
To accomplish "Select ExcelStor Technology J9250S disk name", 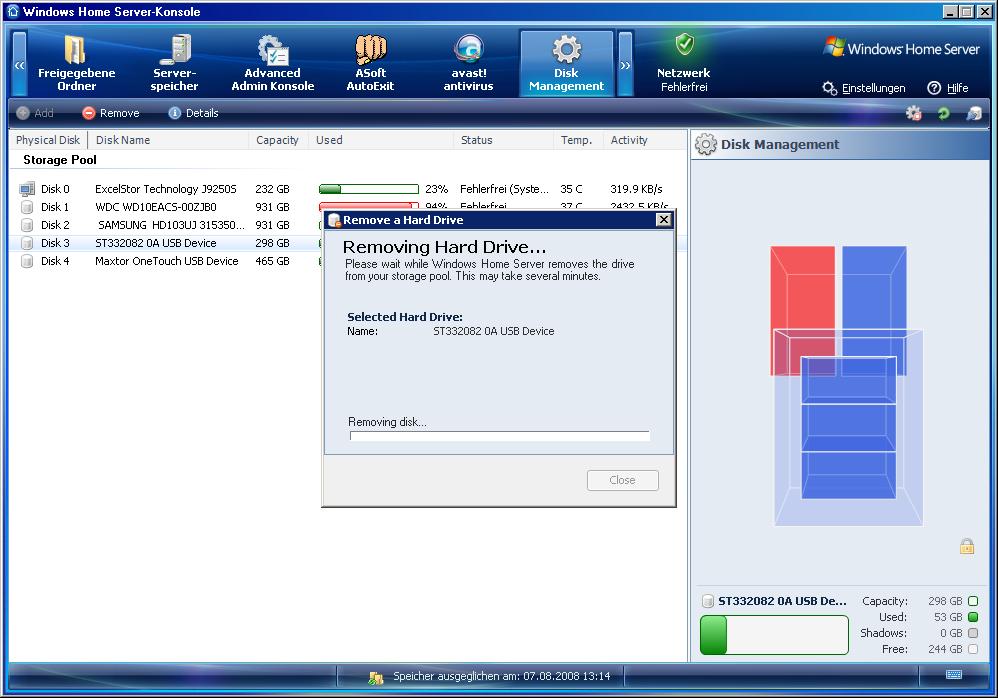I will coord(165,189).
